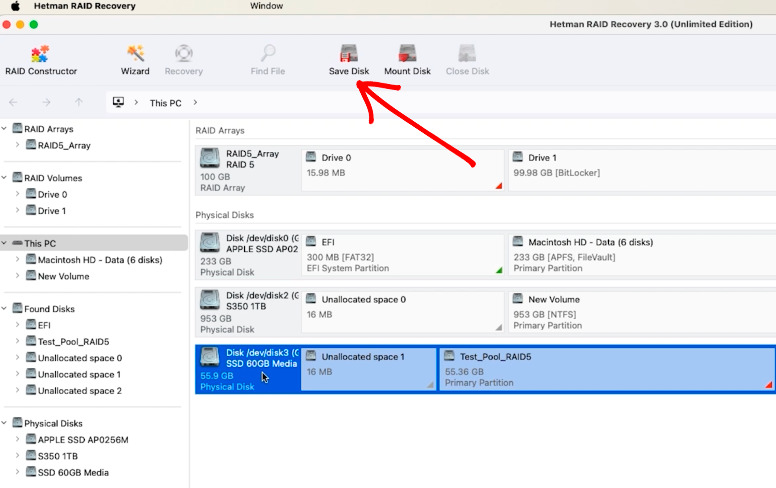Select the Disk /dev/disk0 APPLE SSD tile
This screenshot has height=488, width=776.
tap(247, 254)
